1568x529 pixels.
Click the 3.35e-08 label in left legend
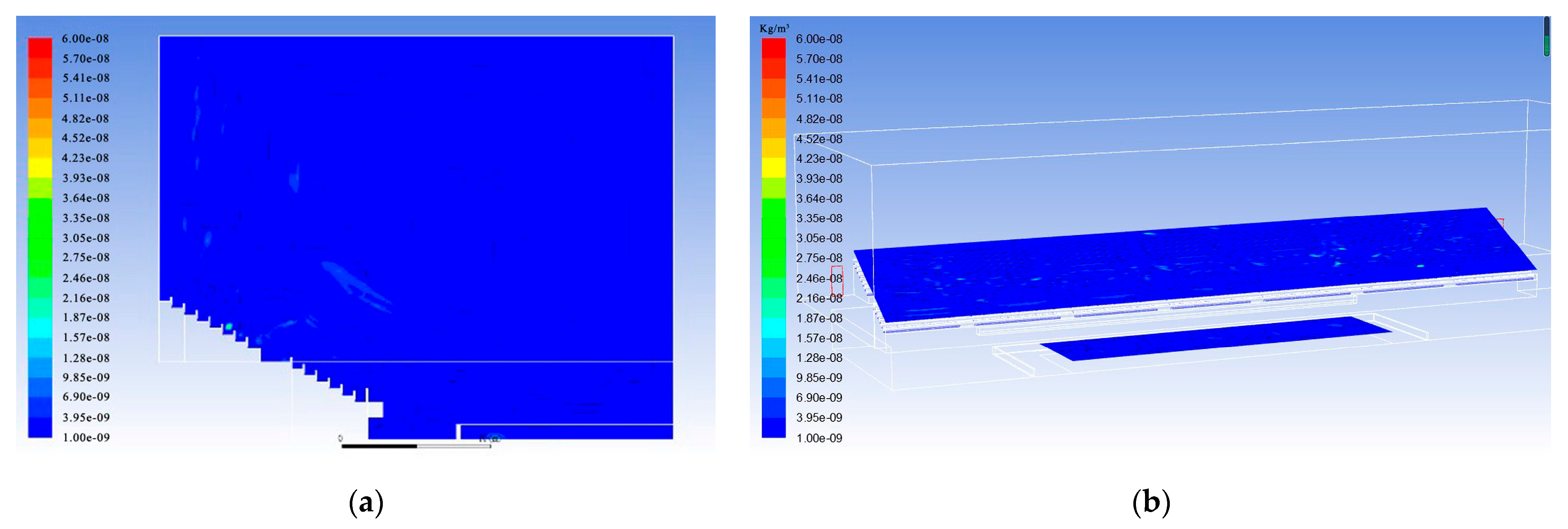(x=86, y=218)
